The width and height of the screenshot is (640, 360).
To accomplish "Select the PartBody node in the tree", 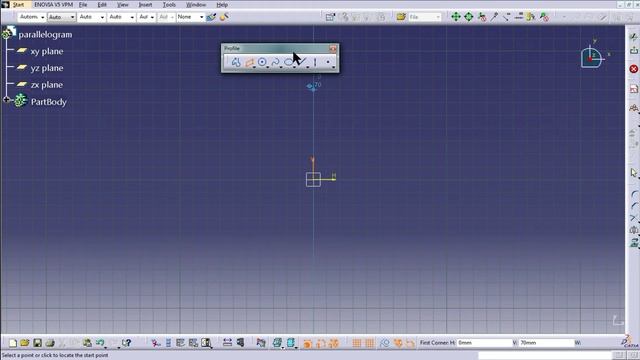I will (x=49, y=102).
